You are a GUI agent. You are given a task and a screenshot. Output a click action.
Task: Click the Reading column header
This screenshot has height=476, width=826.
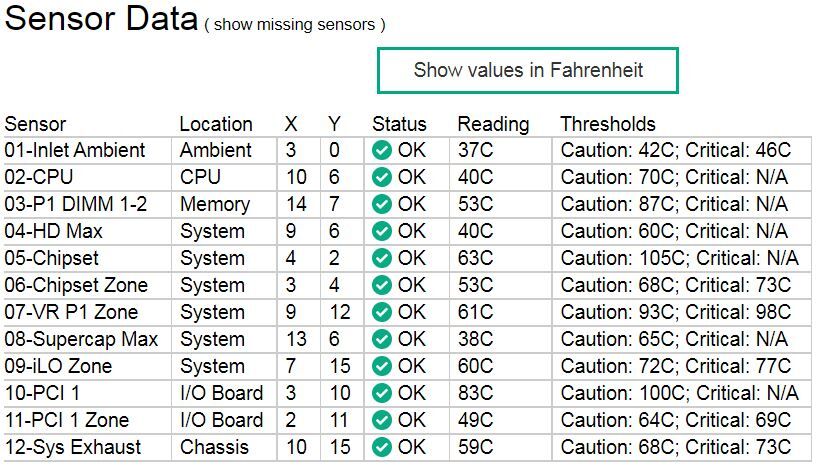493,124
